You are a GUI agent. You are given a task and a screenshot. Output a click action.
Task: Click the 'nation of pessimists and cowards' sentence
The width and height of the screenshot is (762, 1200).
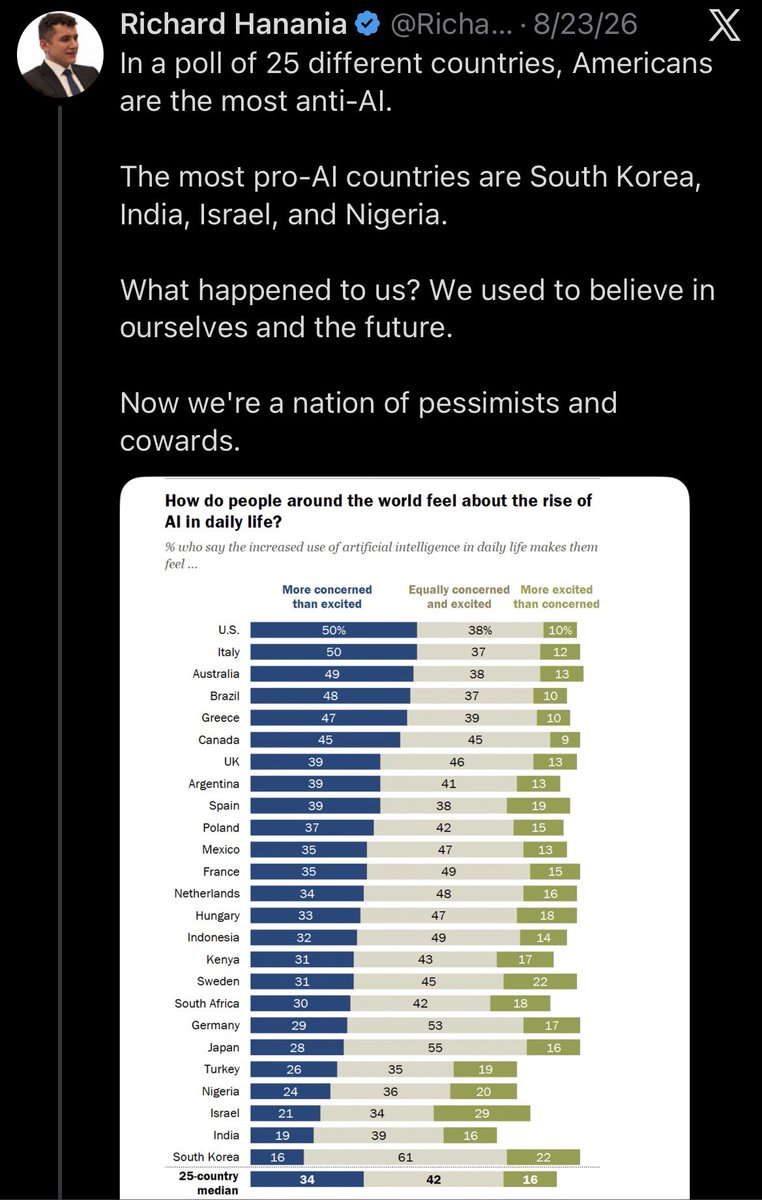[x=368, y=421]
